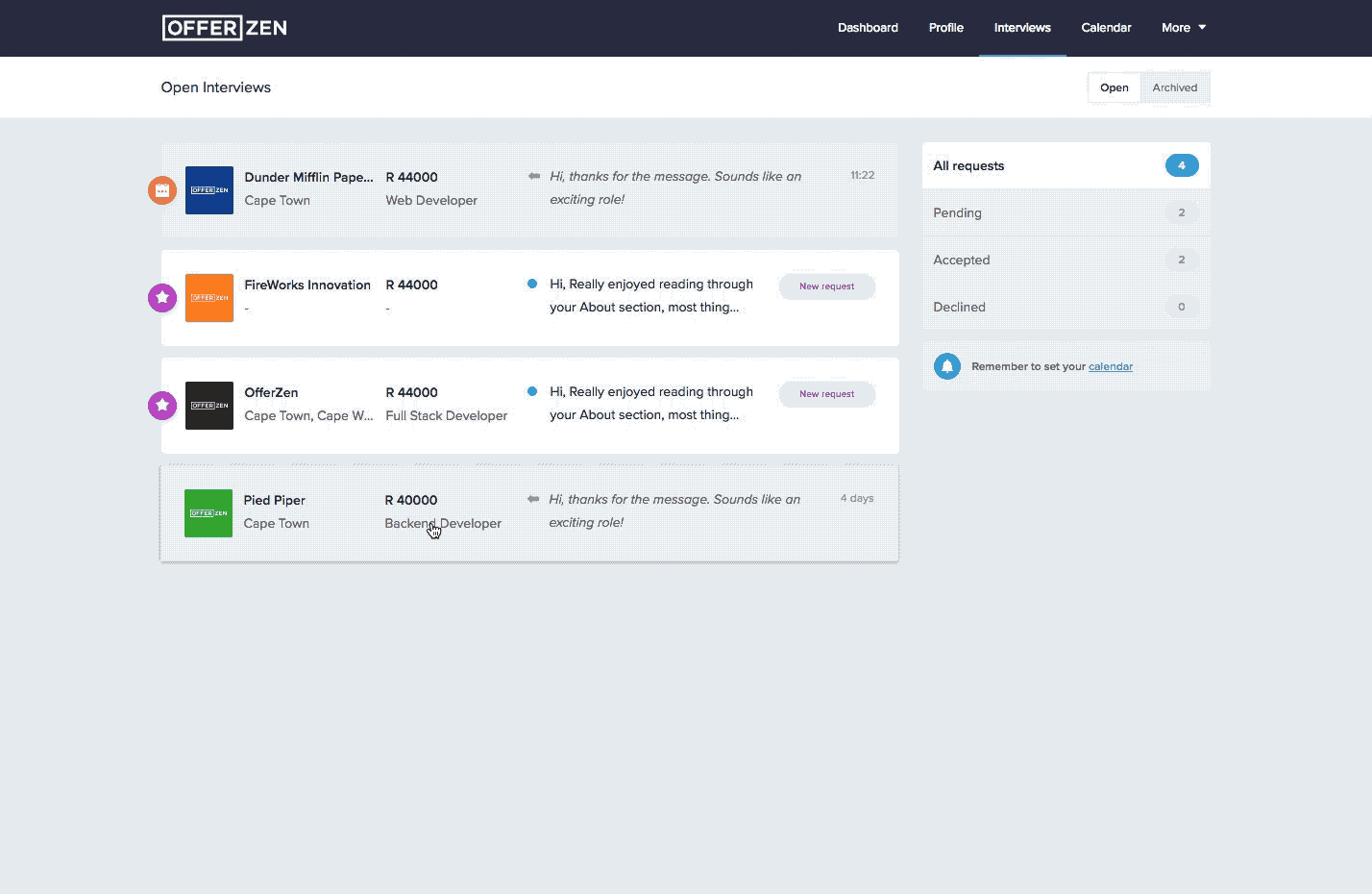The height and width of the screenshot is (894, 1372).
Task: Click the Full Stack Developer role text
Action: [447, 415]
